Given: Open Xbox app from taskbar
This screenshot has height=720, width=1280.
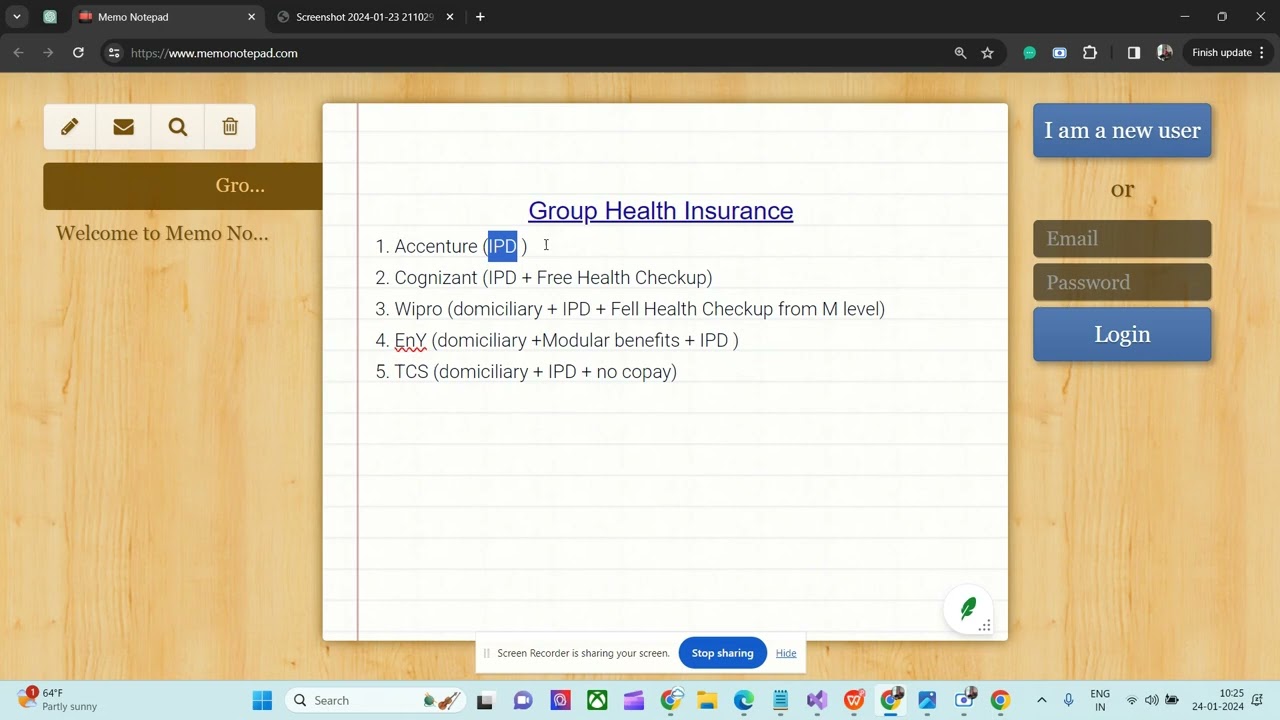Looking at the screenshot, I should [597, 700].
